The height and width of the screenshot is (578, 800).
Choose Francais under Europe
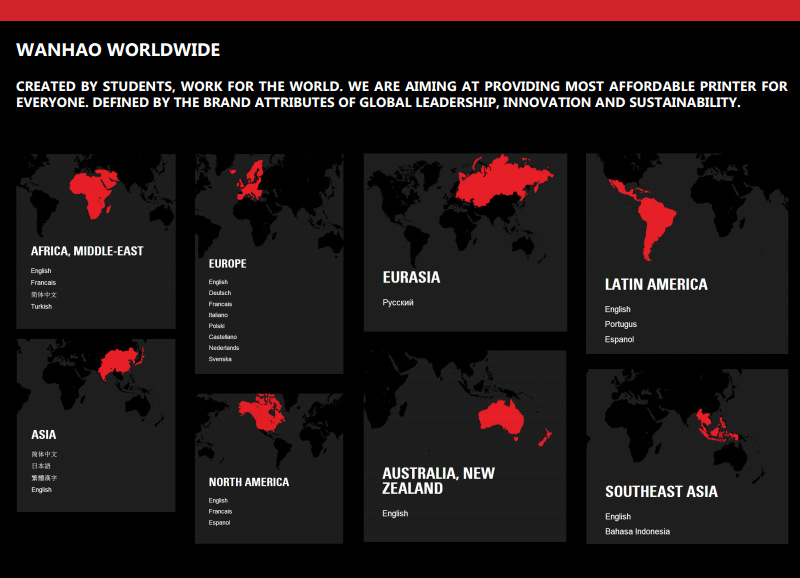click(x=220, y=304)
